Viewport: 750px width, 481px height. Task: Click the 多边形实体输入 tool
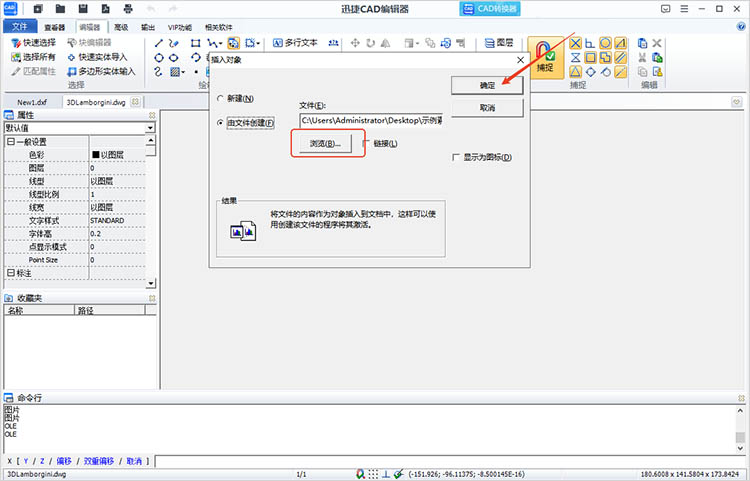pos(101,72)
